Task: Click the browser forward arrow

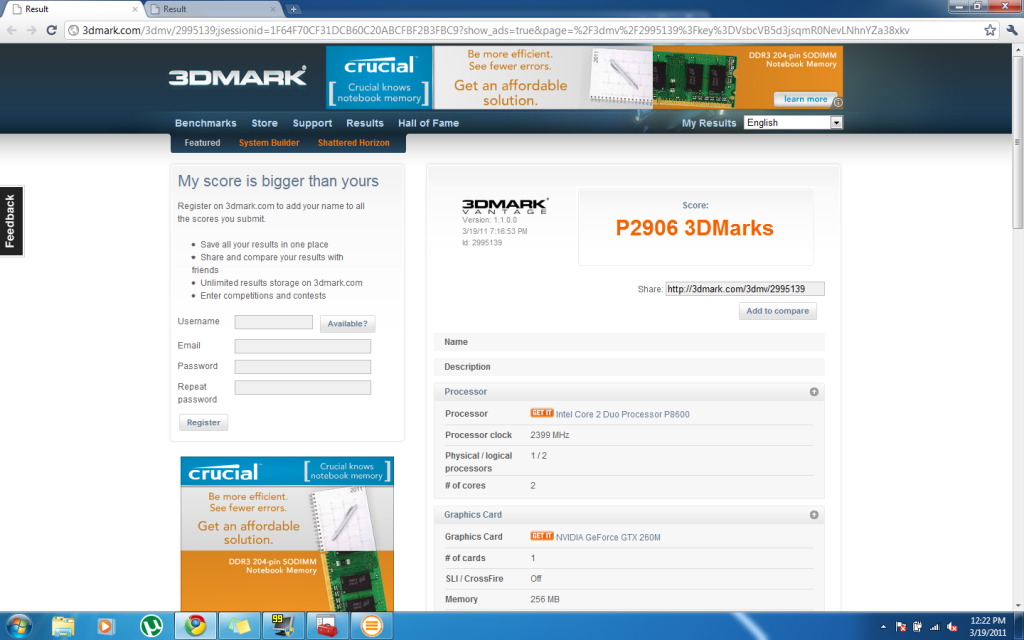Action: pos(31,30)
